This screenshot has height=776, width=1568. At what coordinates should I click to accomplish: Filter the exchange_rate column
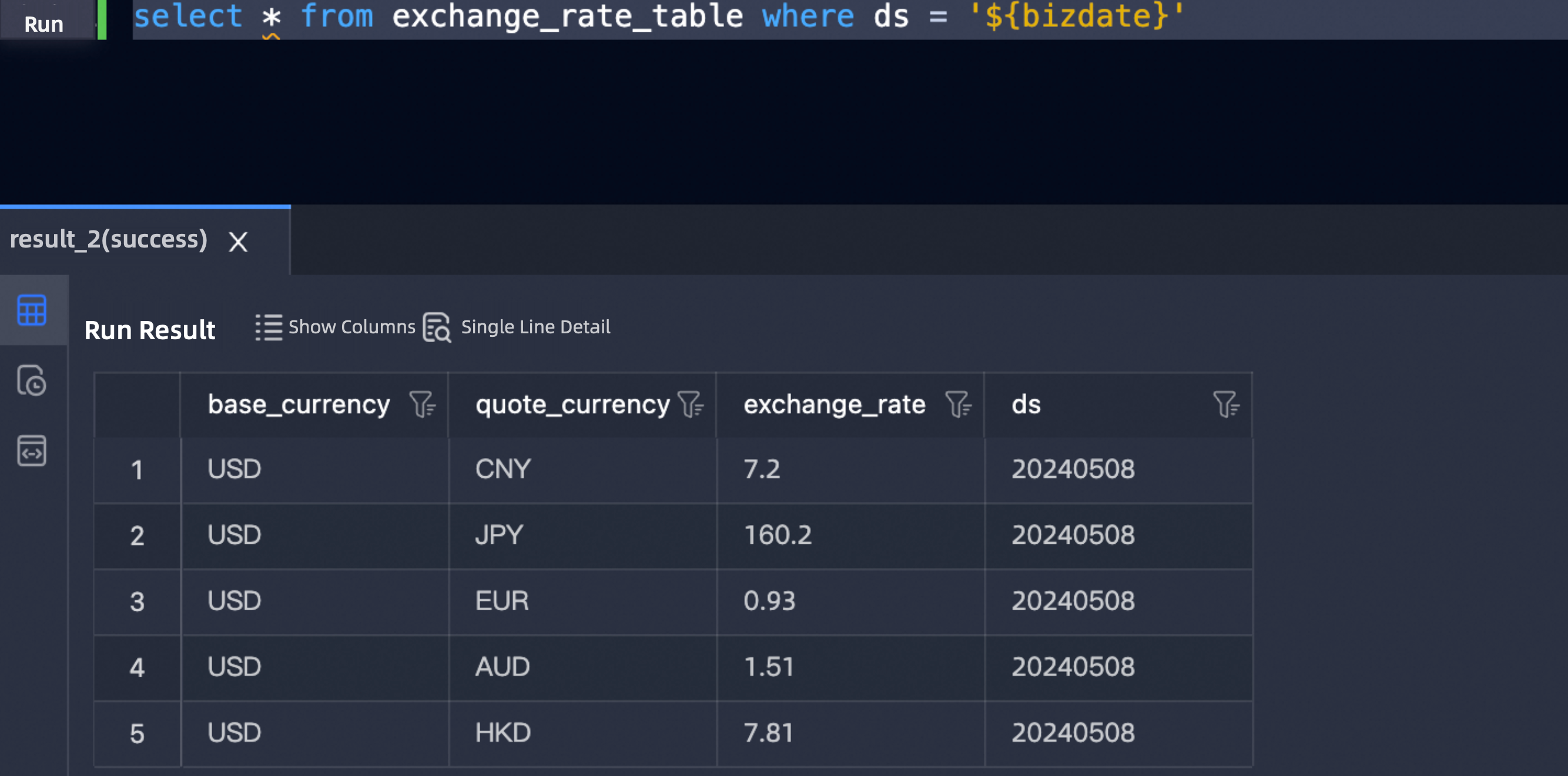point(959,404)
